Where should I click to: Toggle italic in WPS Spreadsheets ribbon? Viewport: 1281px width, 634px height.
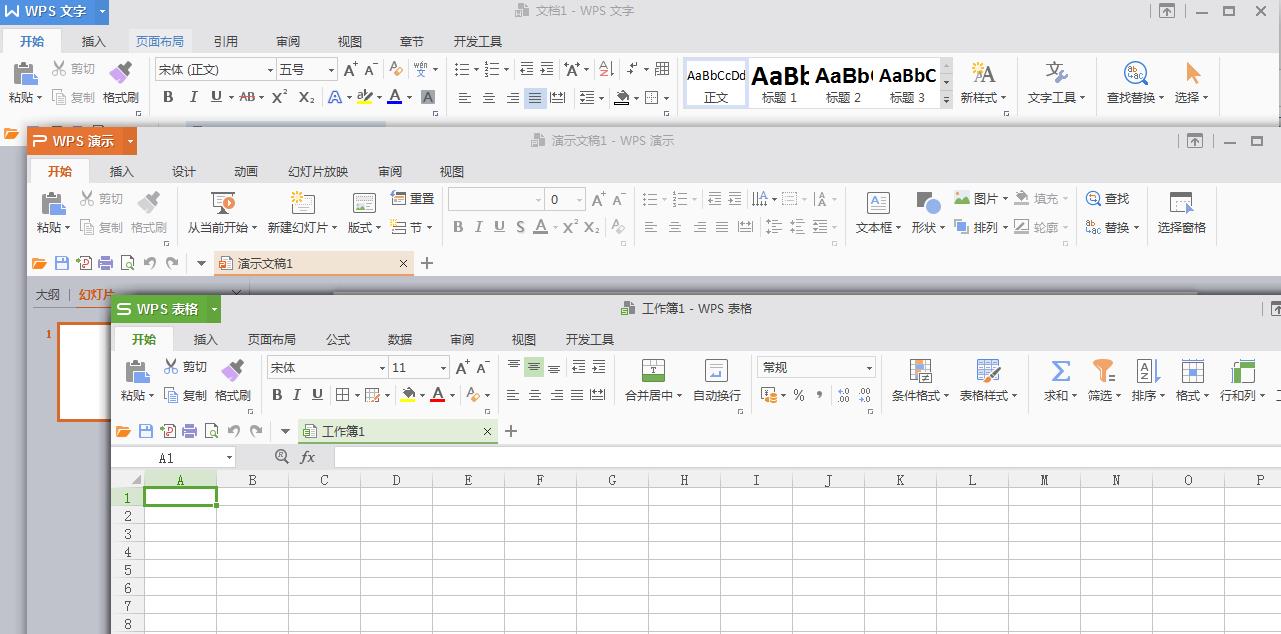point(297,395)
